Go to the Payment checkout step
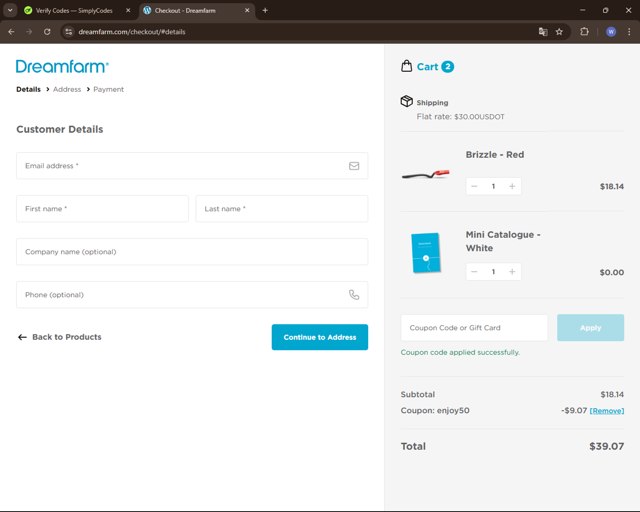 click(108, 89)
